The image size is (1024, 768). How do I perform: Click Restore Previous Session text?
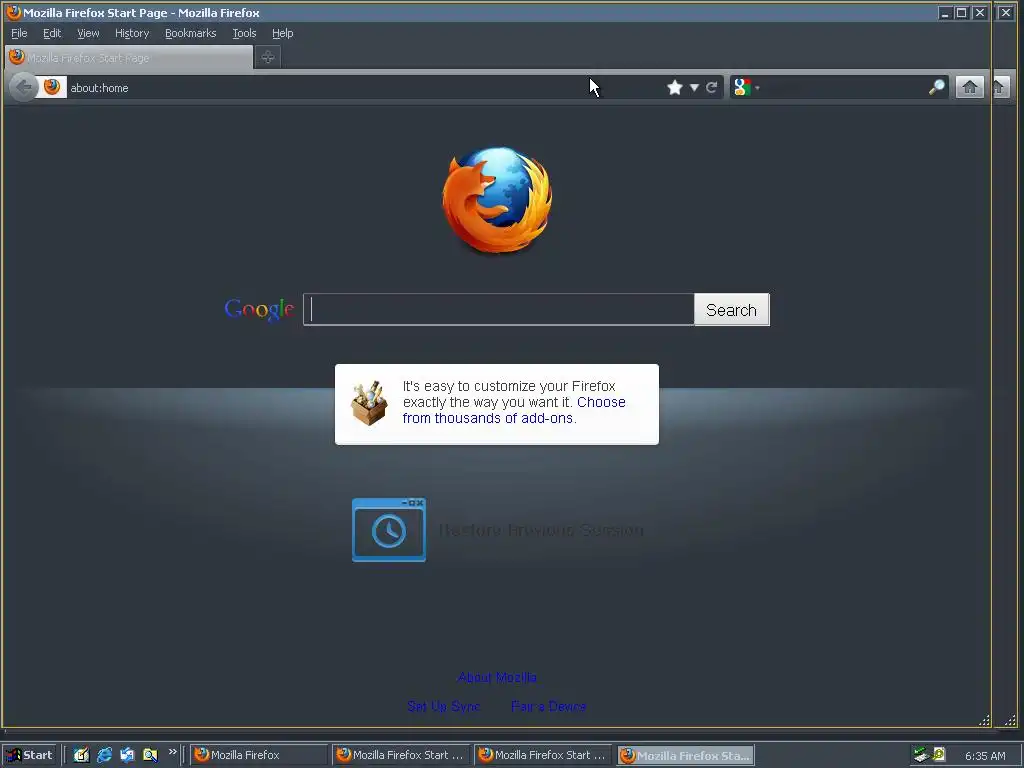[x=541, y=530]
